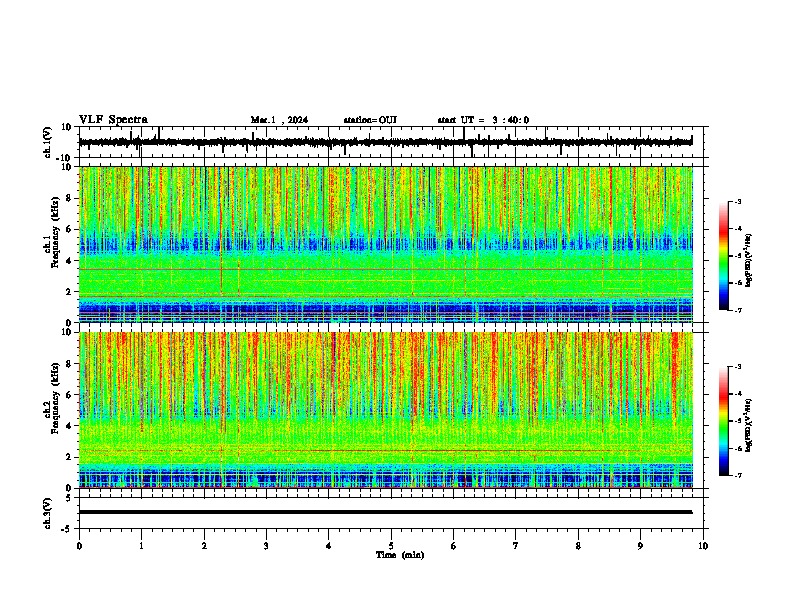Click the "-3" label on ch.1 color bar

(738, 202)
